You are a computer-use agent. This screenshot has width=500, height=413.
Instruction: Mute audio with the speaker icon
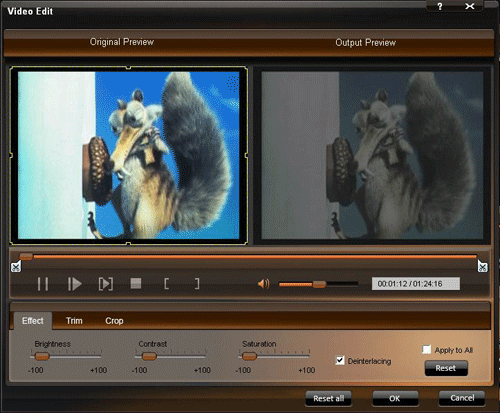click(x=263, y=284)
